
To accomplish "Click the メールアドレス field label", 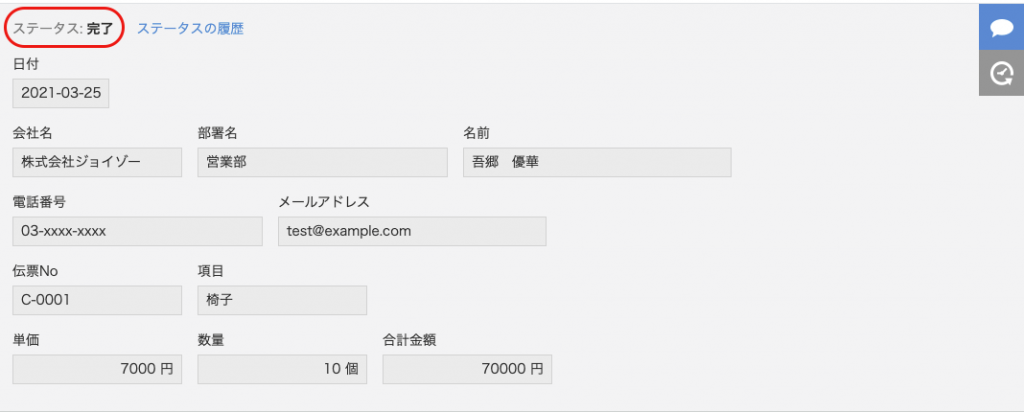I will click(x=324, y=202).
